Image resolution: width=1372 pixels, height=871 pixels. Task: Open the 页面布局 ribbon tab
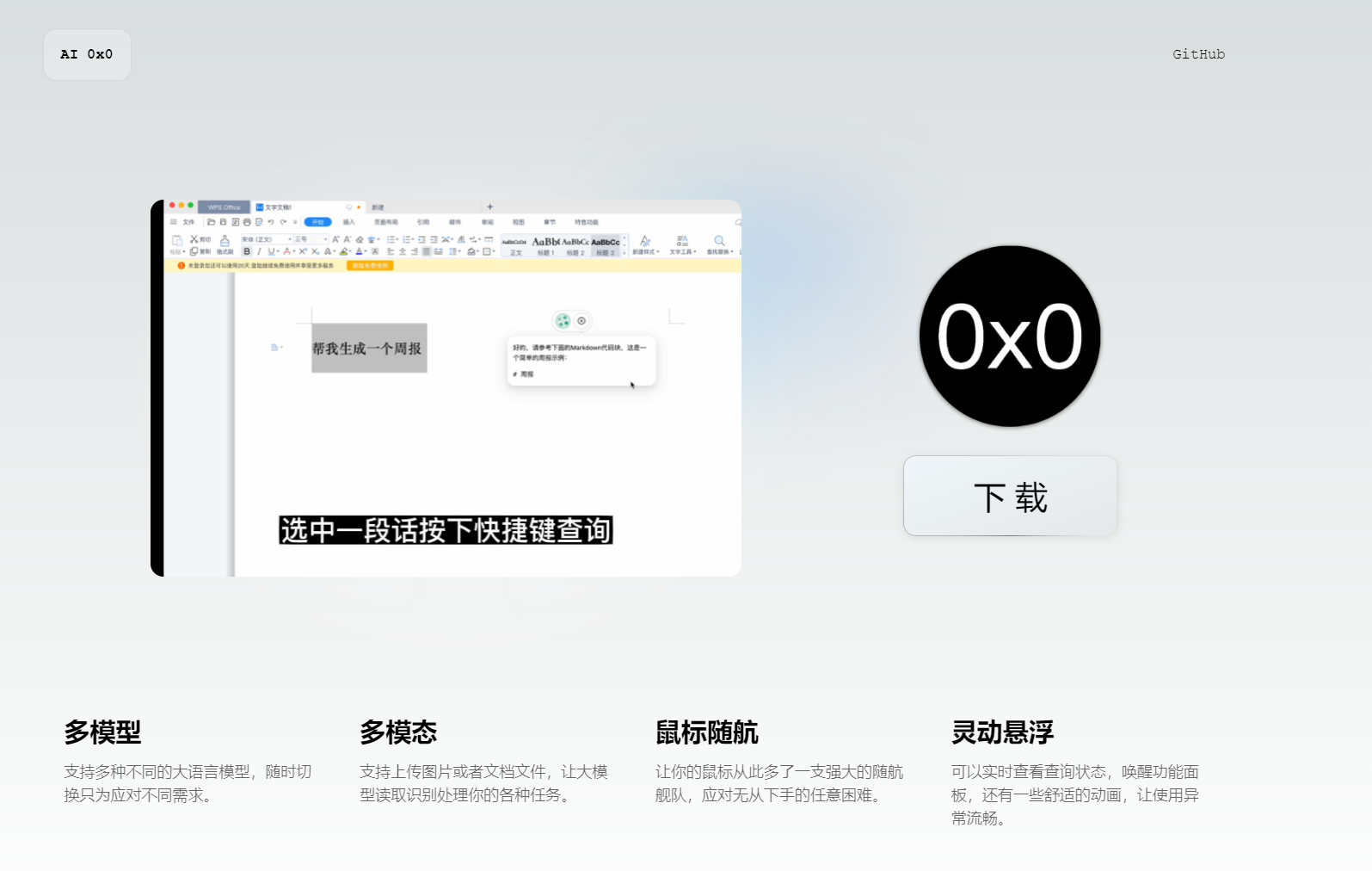point(385,222)
